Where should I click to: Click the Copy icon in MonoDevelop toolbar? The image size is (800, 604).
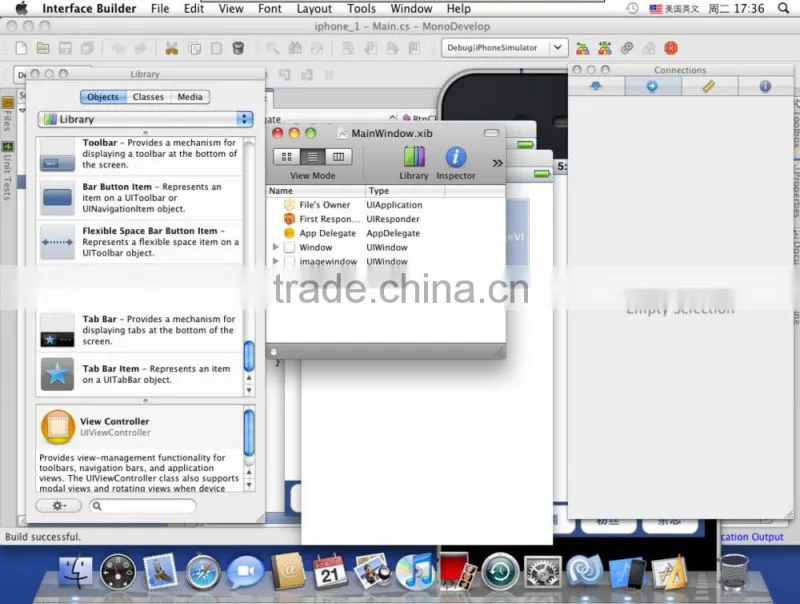[194, 48]
